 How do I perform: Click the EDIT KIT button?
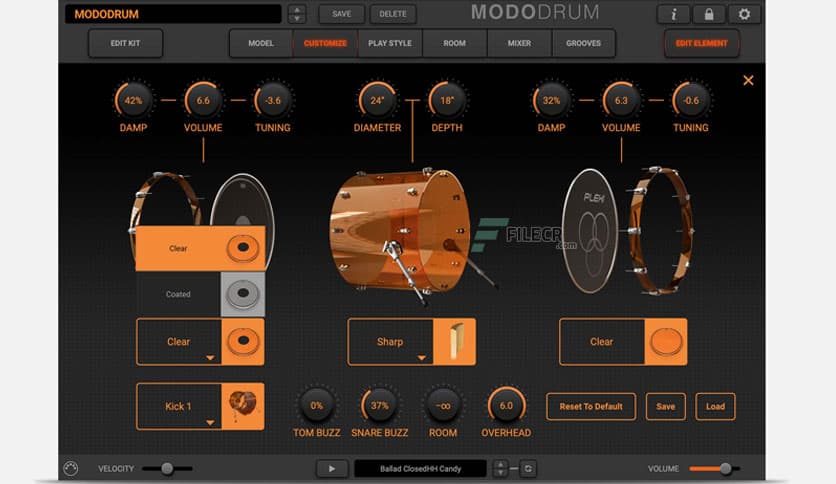click(125, 43)
